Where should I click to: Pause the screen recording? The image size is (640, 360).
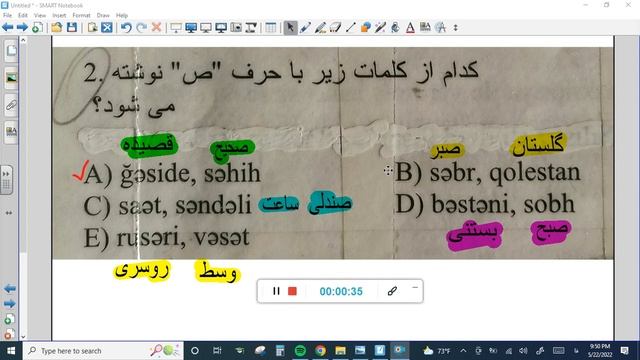pyautogui.click(x=276, y=291)
